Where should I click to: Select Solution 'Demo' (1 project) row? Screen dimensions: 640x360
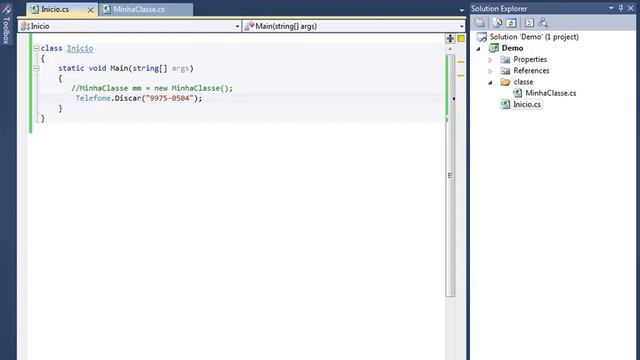[x=534, y=37]
